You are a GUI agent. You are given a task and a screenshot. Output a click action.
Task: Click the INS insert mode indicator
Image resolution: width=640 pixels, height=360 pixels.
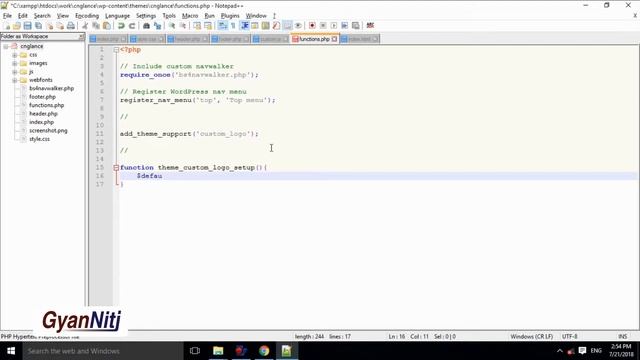tap(622, 337)
